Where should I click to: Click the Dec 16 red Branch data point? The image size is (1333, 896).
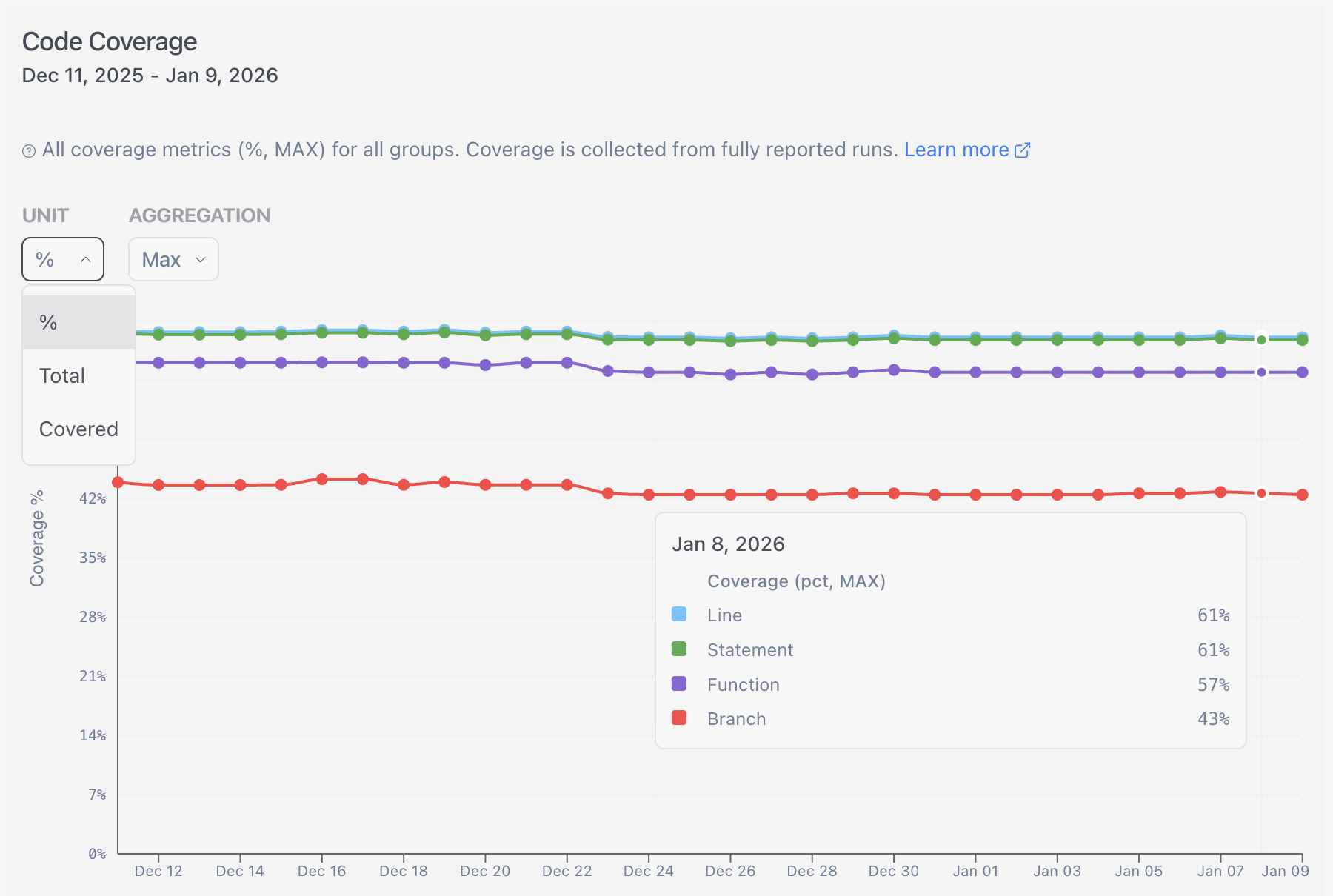(x=322, y=479)
